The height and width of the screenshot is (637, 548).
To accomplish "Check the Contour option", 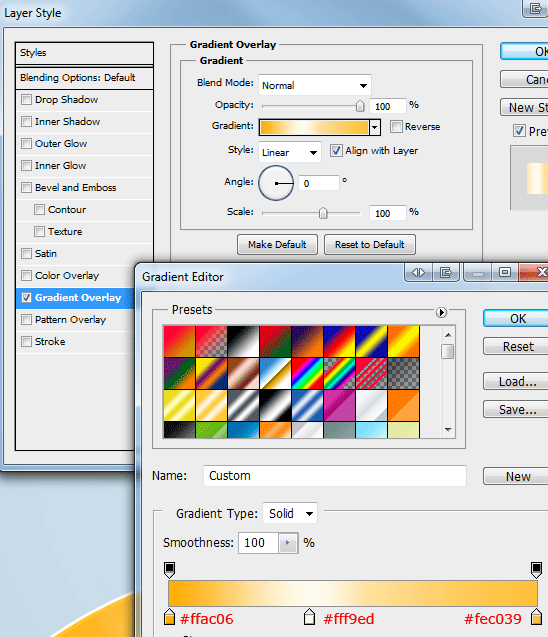I will tap(39, 210).
